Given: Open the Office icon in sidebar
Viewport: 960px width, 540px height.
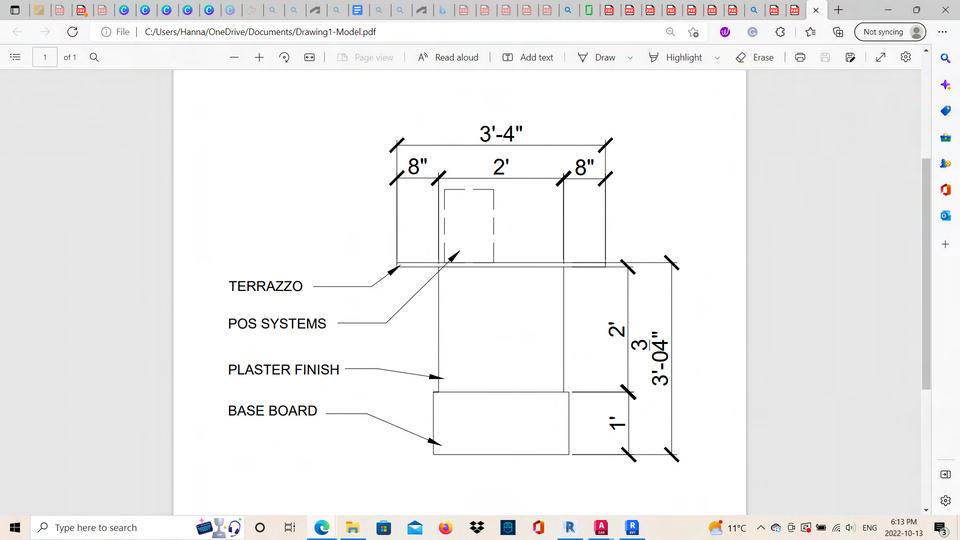Looking at the screenshot, I should click(x=945, y=190).
